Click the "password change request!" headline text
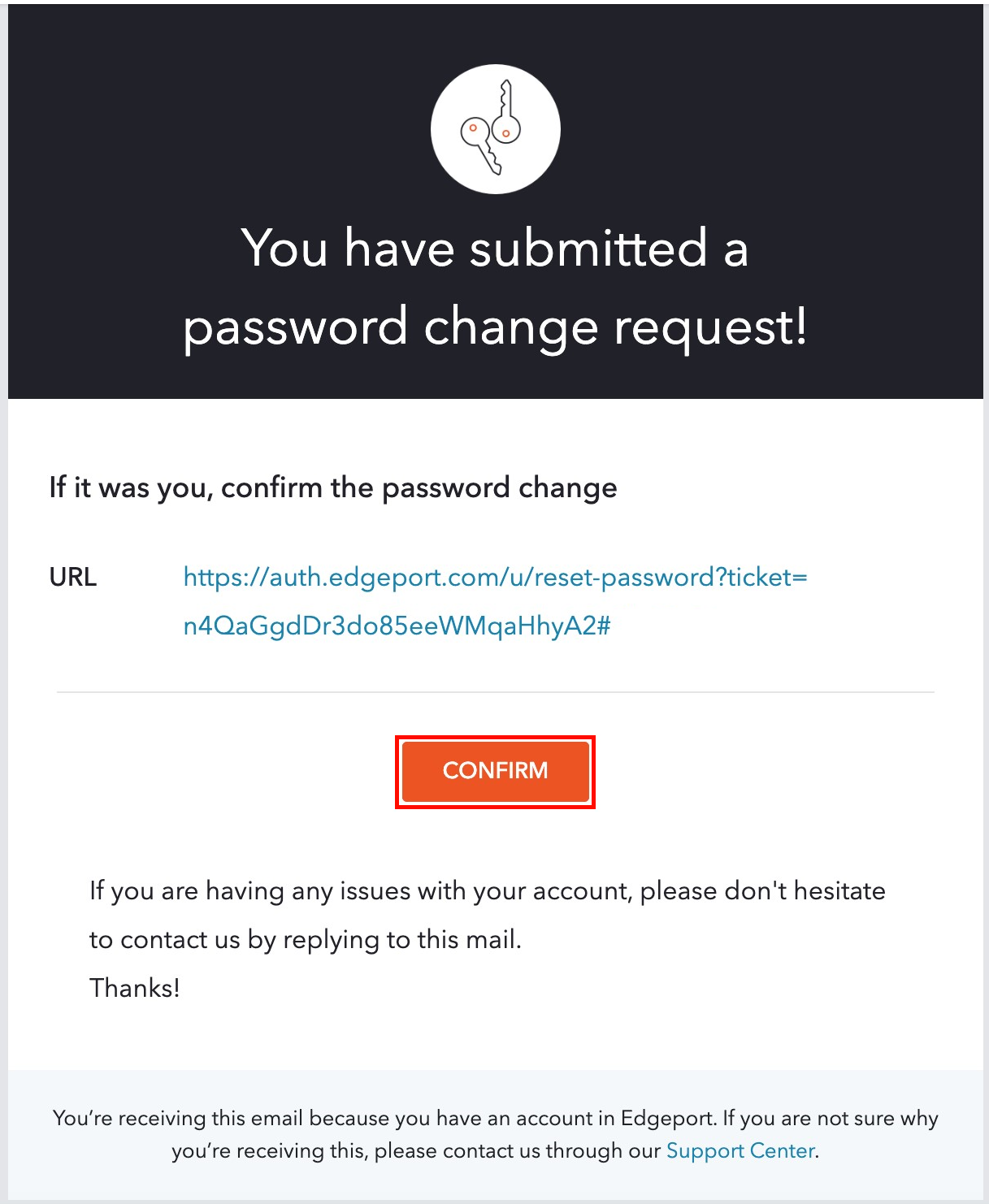The width and height of the screenshot is (989, 1204). pyautogui.click(x=494, y=327)
